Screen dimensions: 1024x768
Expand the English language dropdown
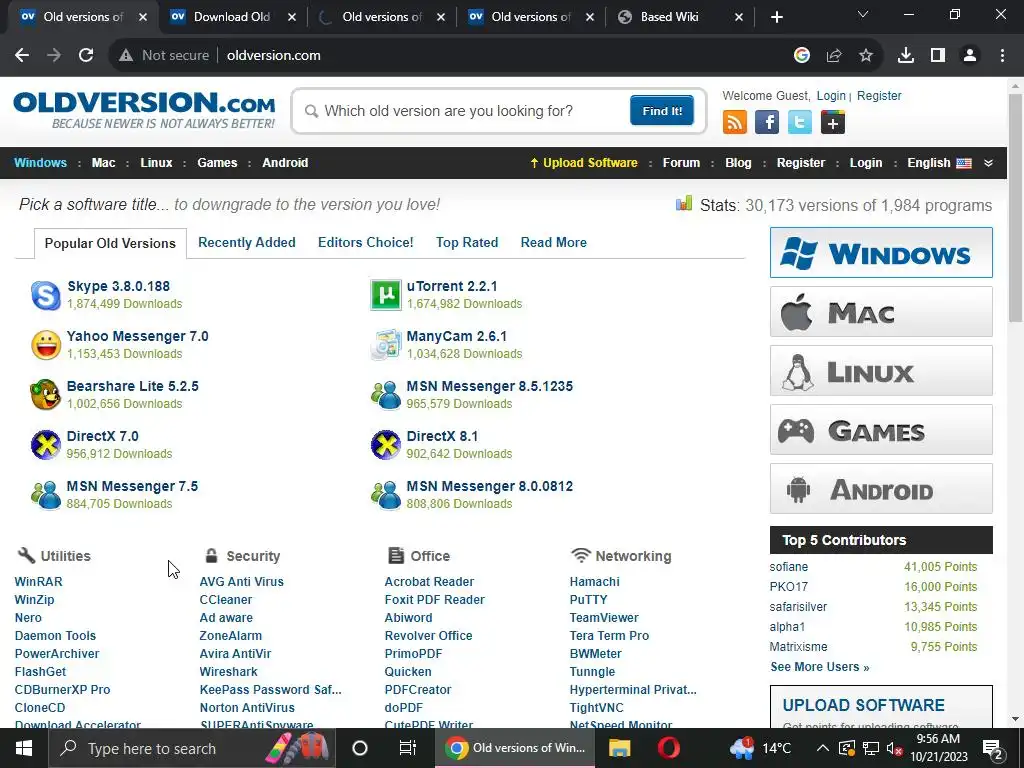click(x=989, y=163)
